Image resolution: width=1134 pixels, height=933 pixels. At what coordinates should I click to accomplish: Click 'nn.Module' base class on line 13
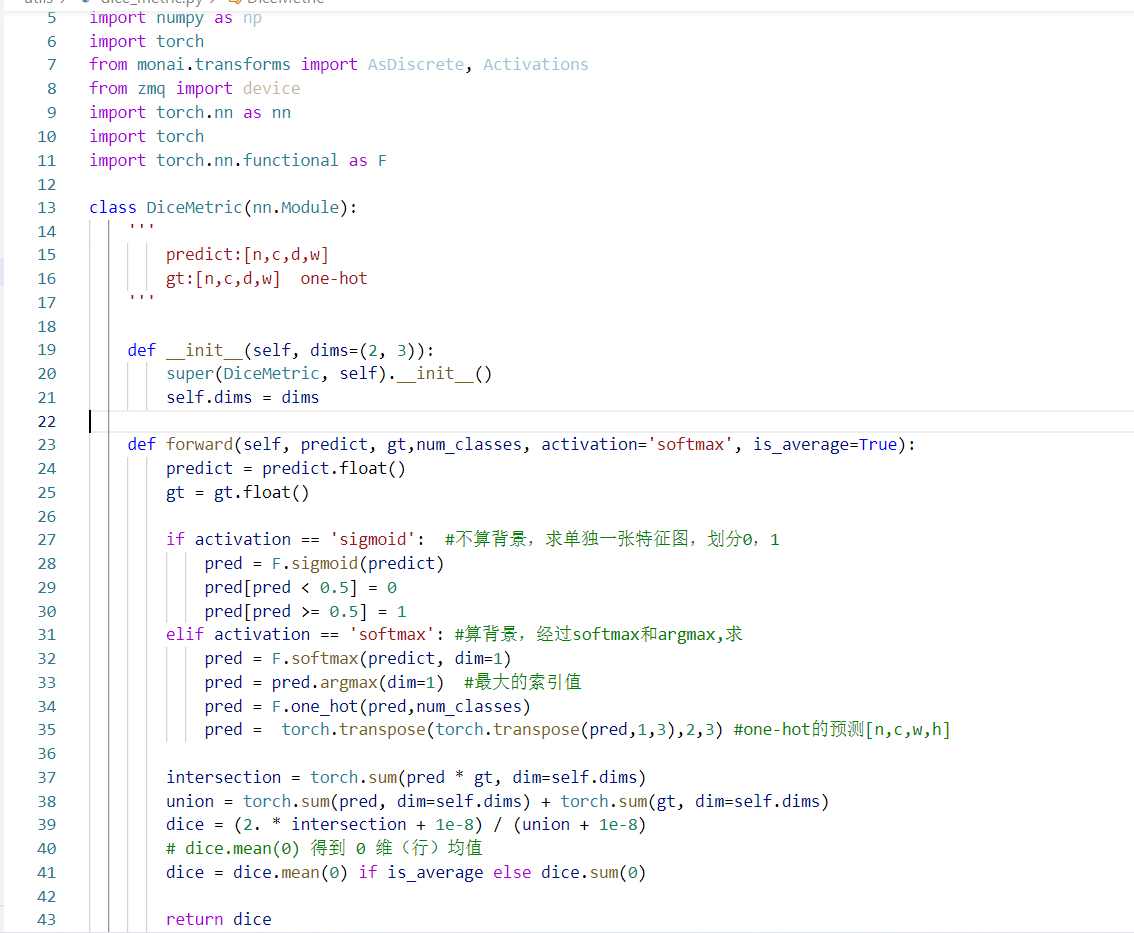pyautogui.click(x=296, y=208)
